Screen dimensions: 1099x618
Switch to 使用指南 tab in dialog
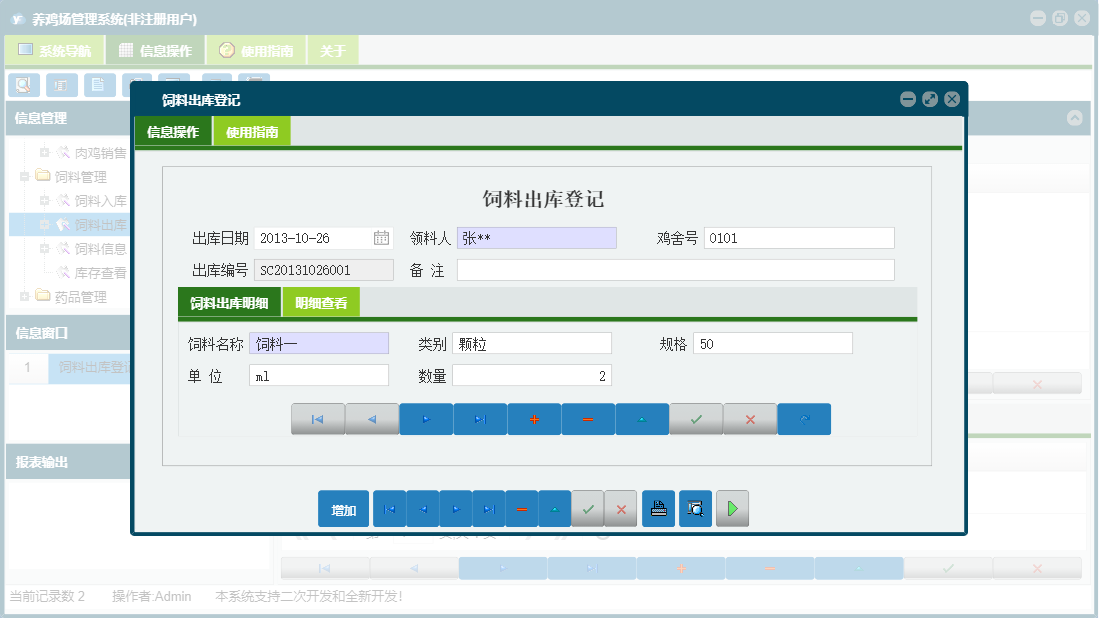(x=252, y=132)
